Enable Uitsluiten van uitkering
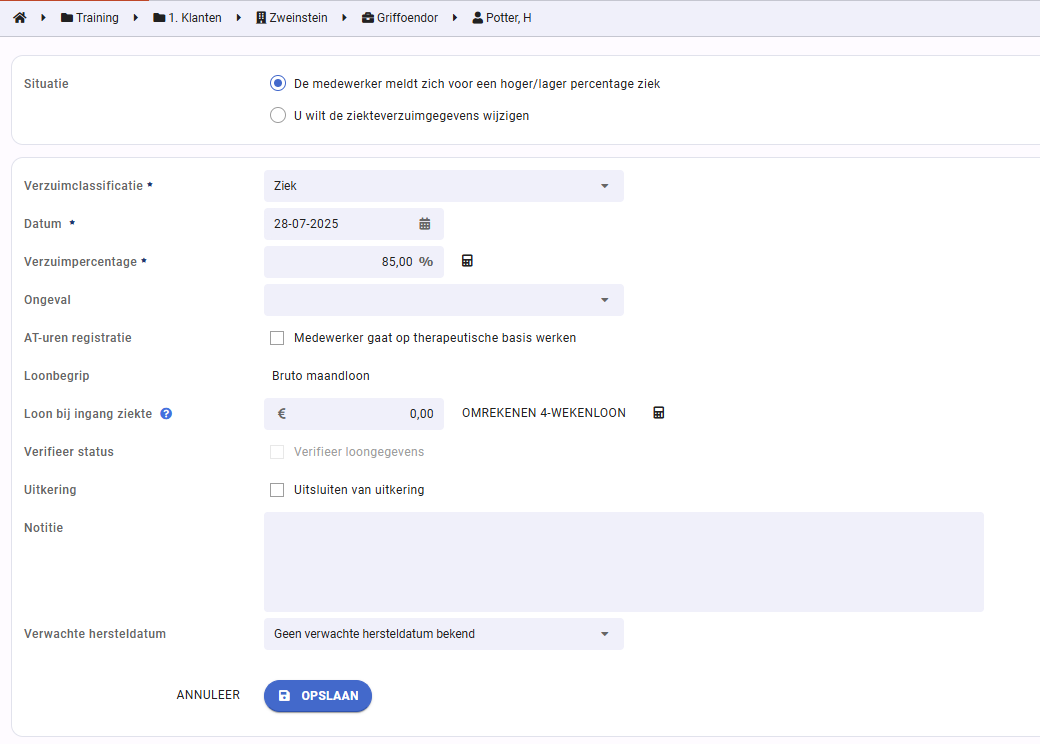This screenshot has height=744, width=1040. [277, 490]
